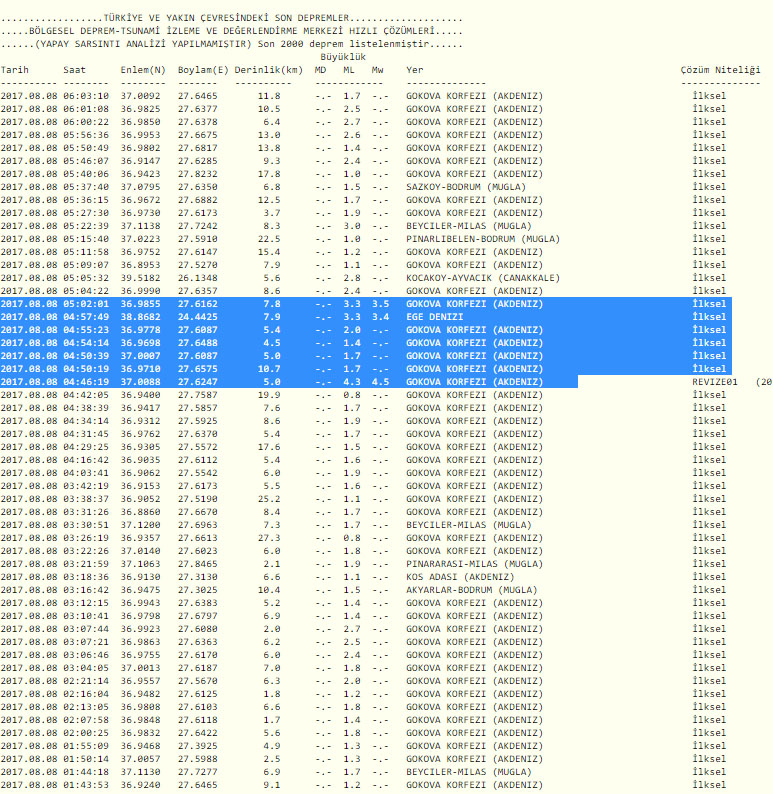Image resolution: width=773 pixels, height=794 pixels.
Task: Click the 01:43:53 time in last row
Action: click(x=85, y=785)
